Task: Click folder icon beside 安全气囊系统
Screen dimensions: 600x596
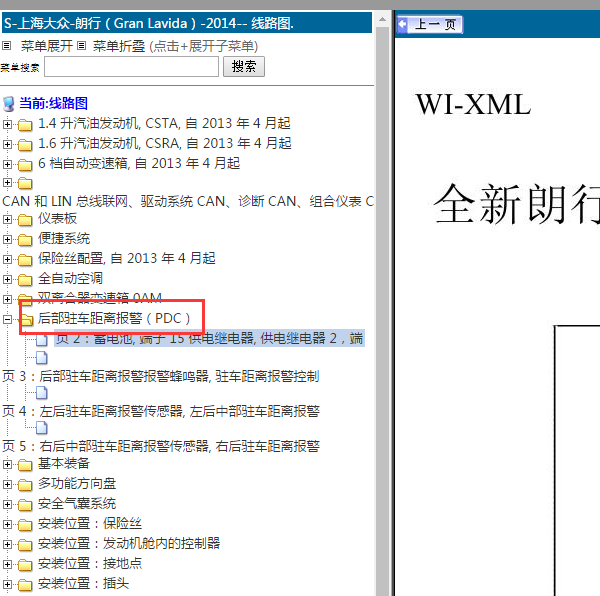Action: 25,505
